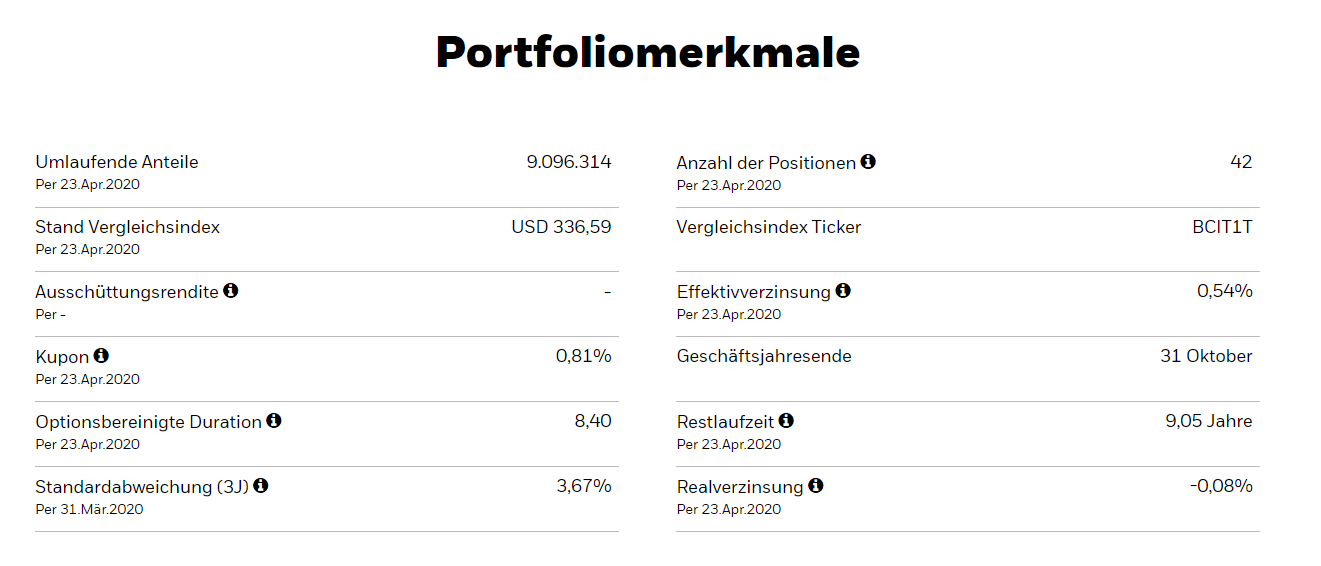Select the Umlaufende Anteile label
This screenshot has height=566, width=1321.
point(117,162)
